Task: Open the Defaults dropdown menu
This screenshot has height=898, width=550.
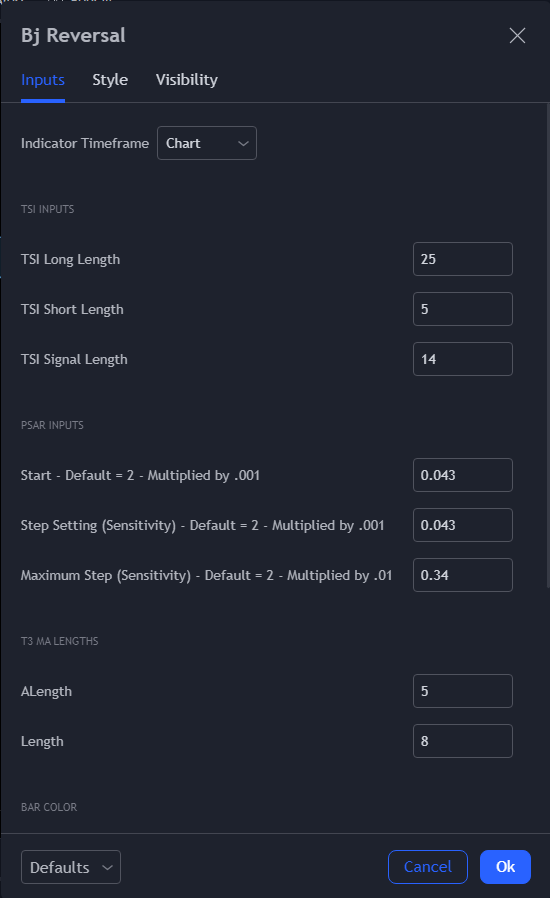Action: (71, 867)
